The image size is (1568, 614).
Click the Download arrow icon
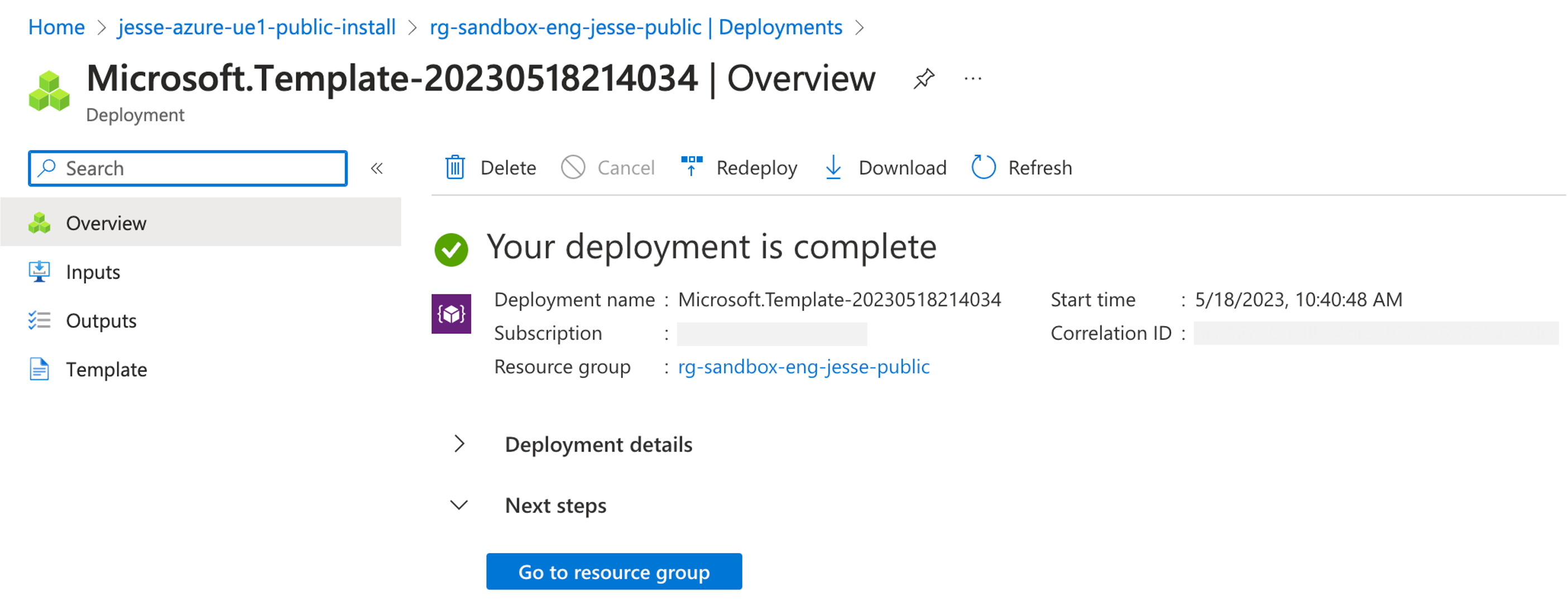[833, 167]
